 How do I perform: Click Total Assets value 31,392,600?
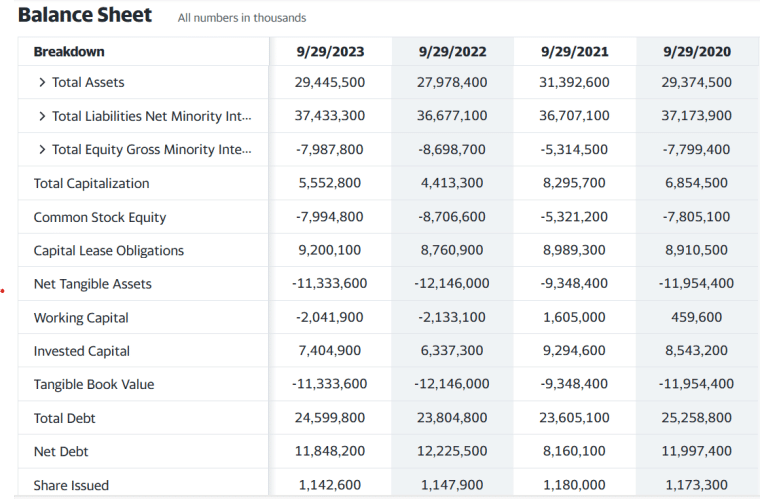[x=574, y=82]
